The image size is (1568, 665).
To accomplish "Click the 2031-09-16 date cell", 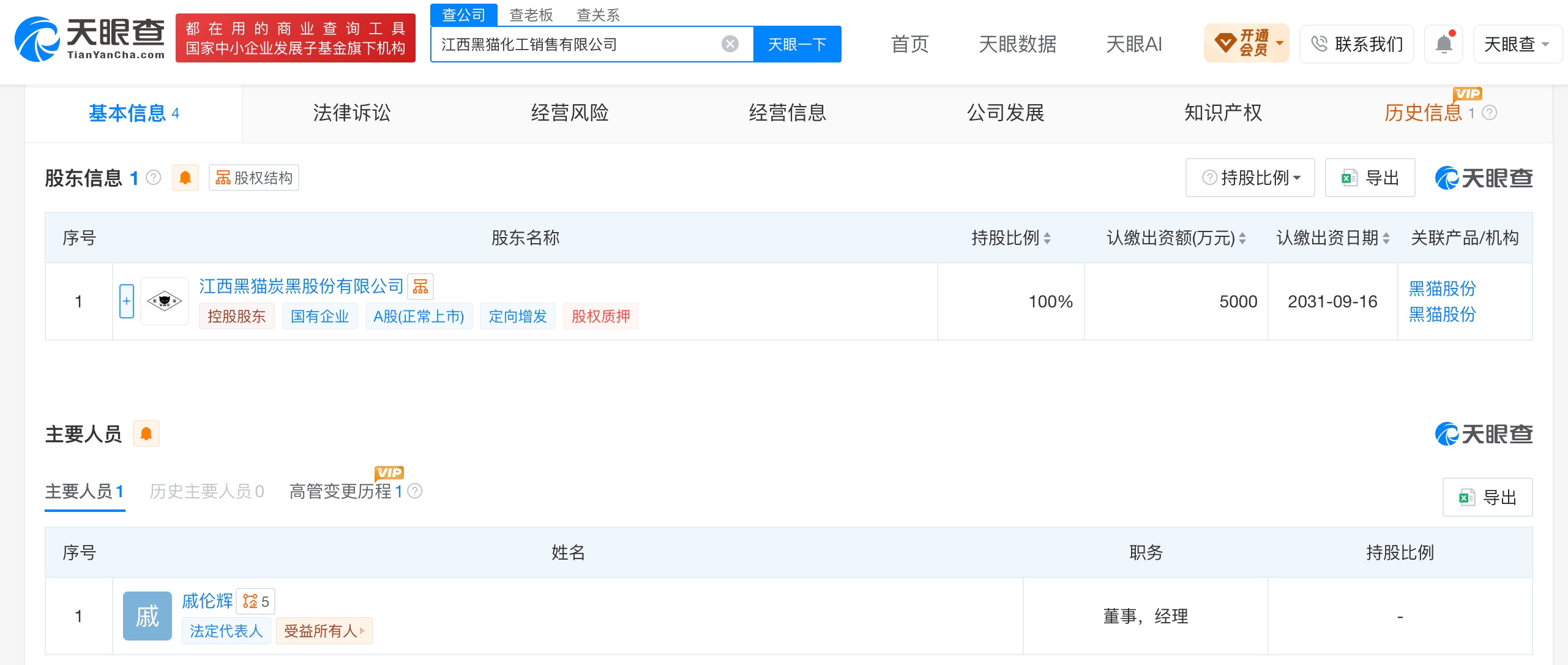I will [1333, 301].
